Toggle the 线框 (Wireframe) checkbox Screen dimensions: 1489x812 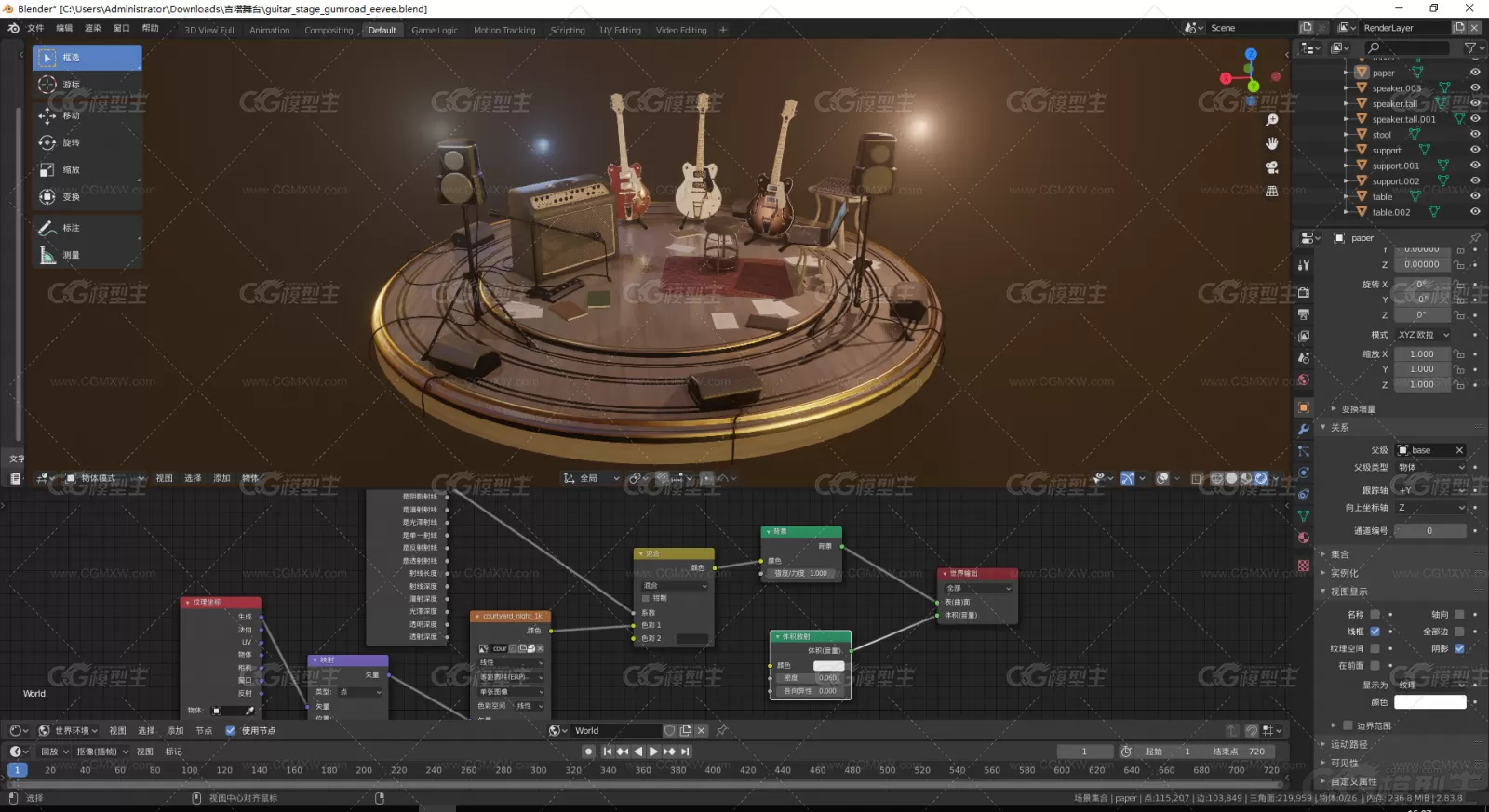pos(1375,632)
